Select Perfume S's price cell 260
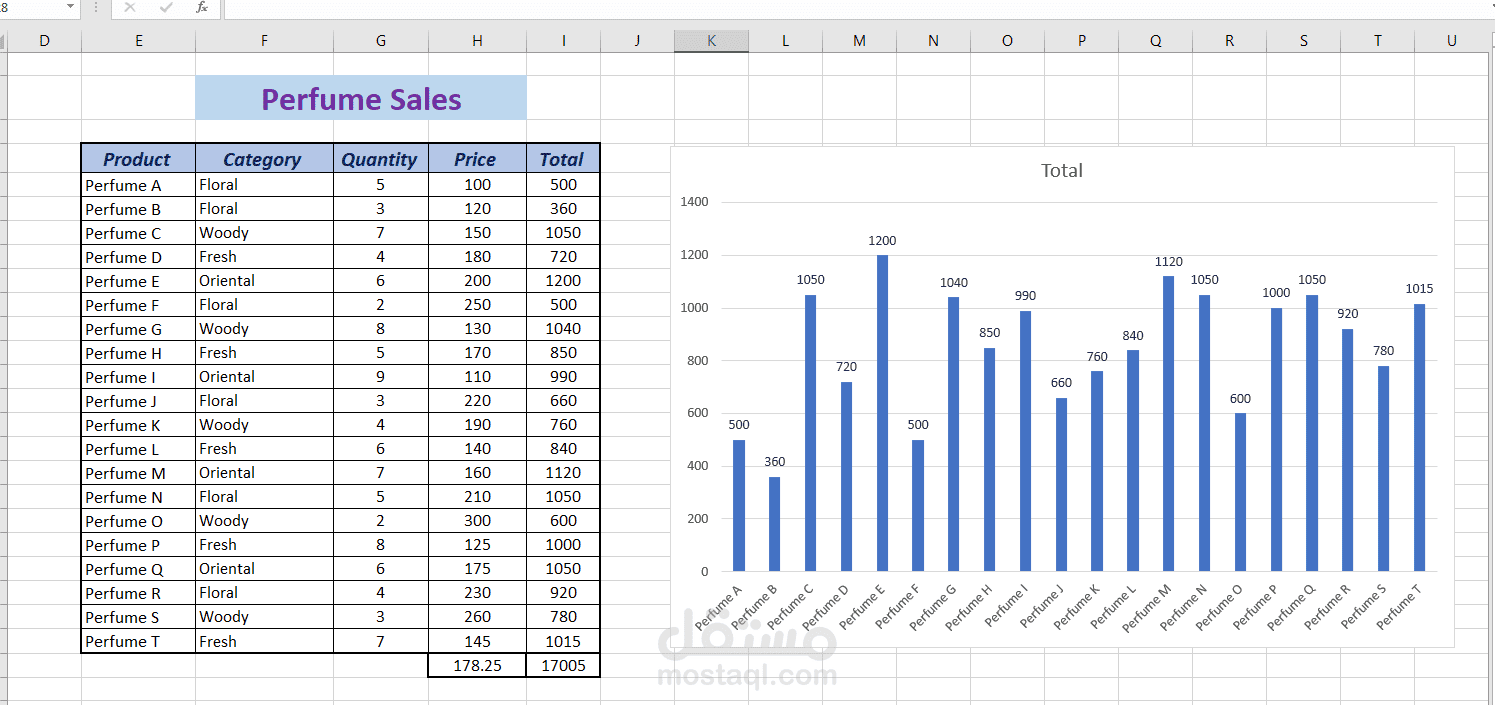 [x=477, y=617]
